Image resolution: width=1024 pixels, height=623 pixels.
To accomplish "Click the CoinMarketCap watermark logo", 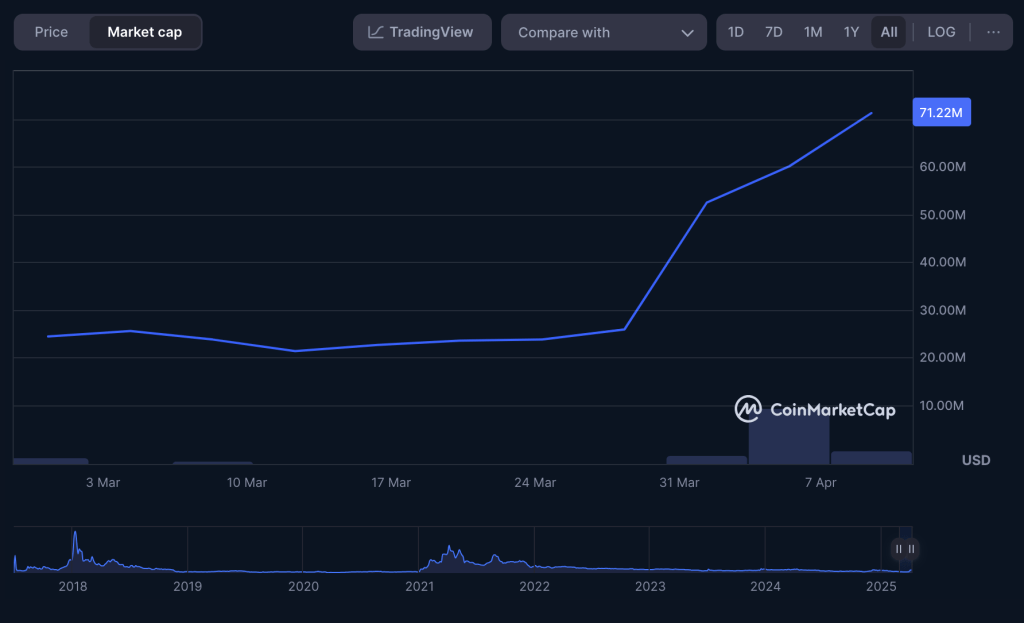I will pos(748,410).
